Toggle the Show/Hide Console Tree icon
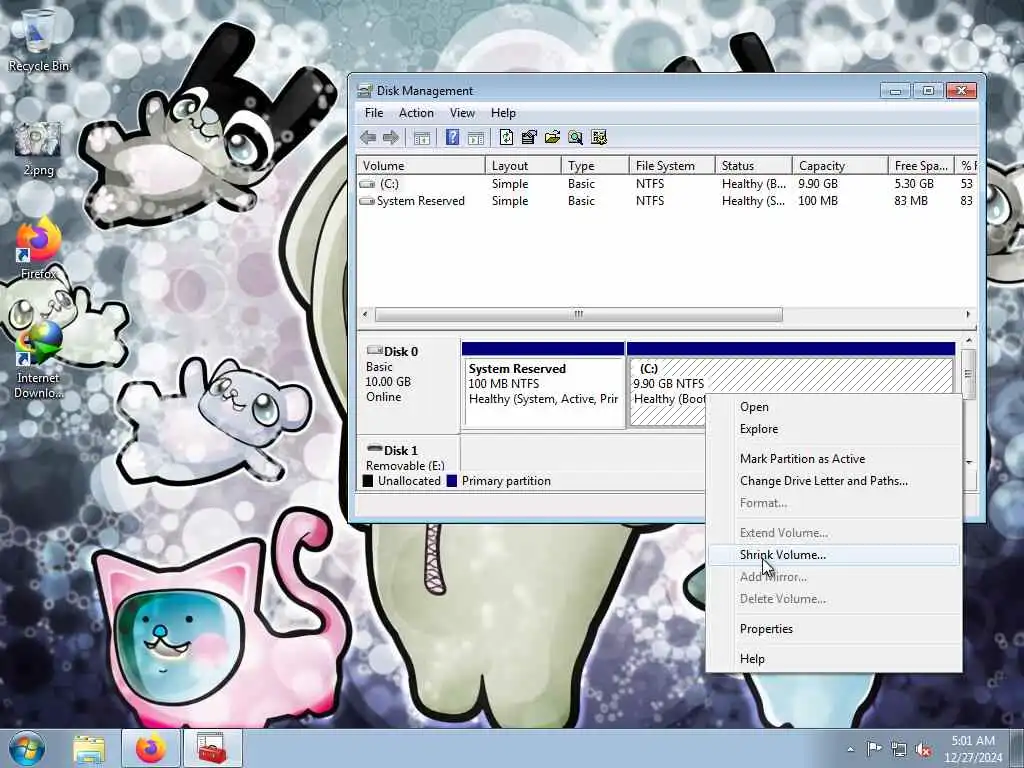1024x768 pixels. pos(422,137)
